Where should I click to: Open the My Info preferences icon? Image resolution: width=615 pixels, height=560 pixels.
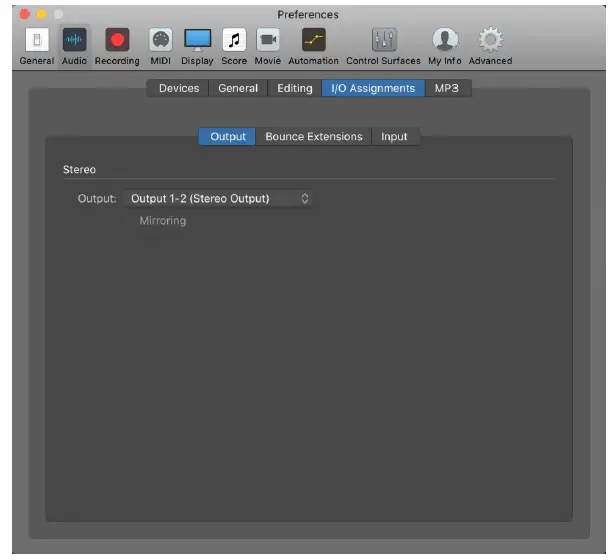tap(445, 40)
